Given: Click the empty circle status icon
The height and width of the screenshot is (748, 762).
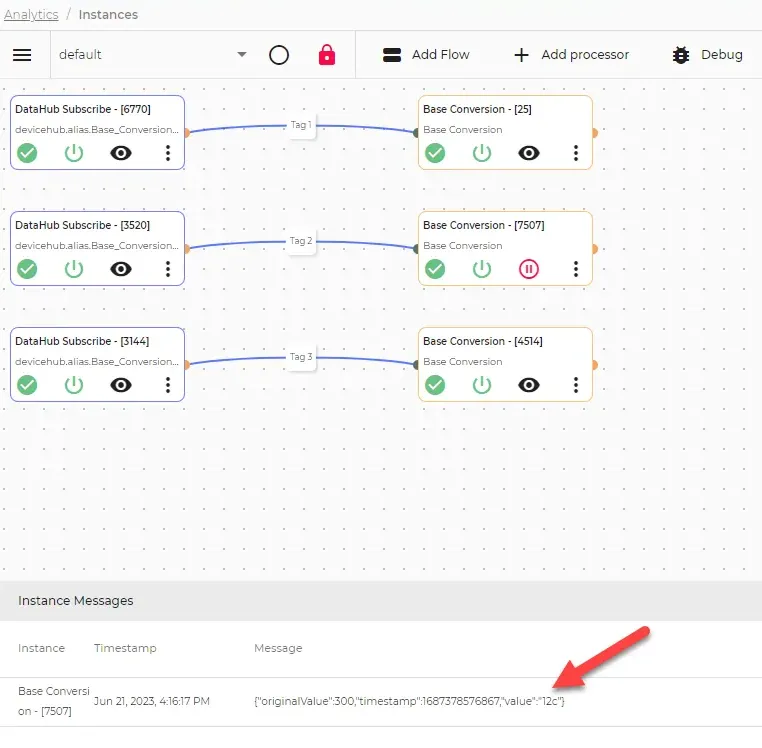Looking at the screenshot, I should 279,55.
